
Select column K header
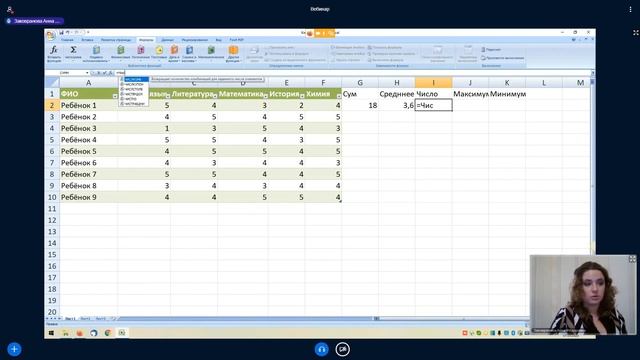coord(507,83)
